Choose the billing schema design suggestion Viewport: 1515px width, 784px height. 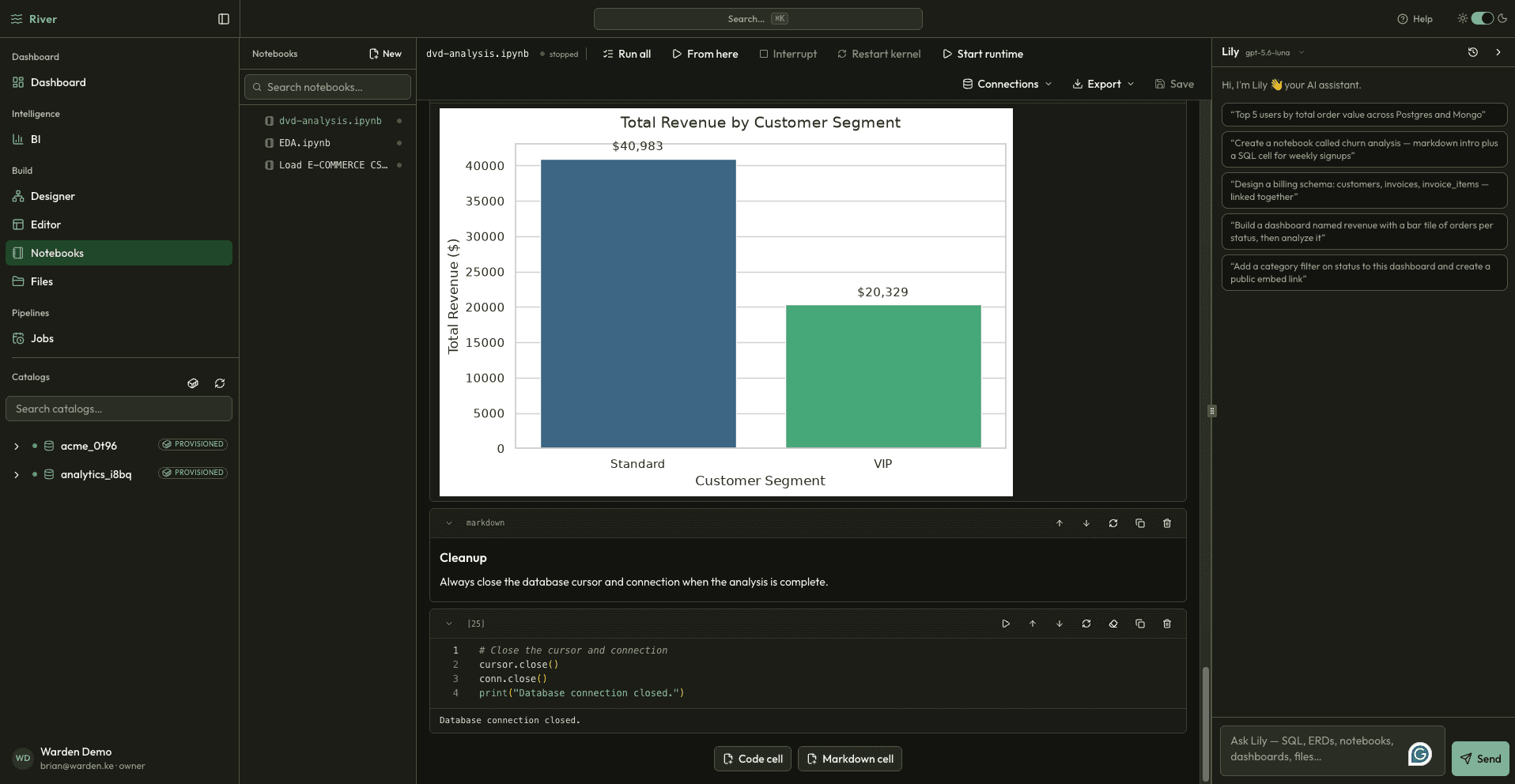click(x=1364, y=190)
